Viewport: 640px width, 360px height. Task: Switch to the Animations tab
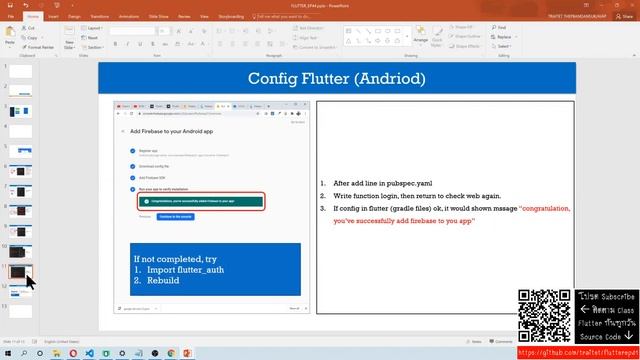tap(129, 16)
